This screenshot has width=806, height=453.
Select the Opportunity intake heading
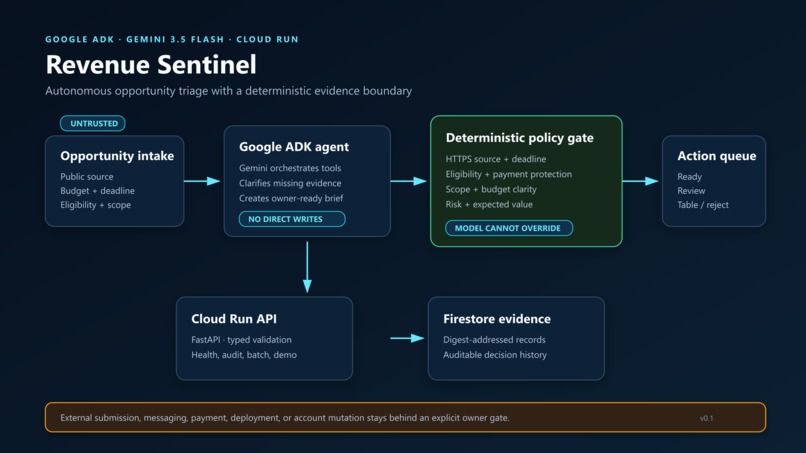[x=117, y=156]
